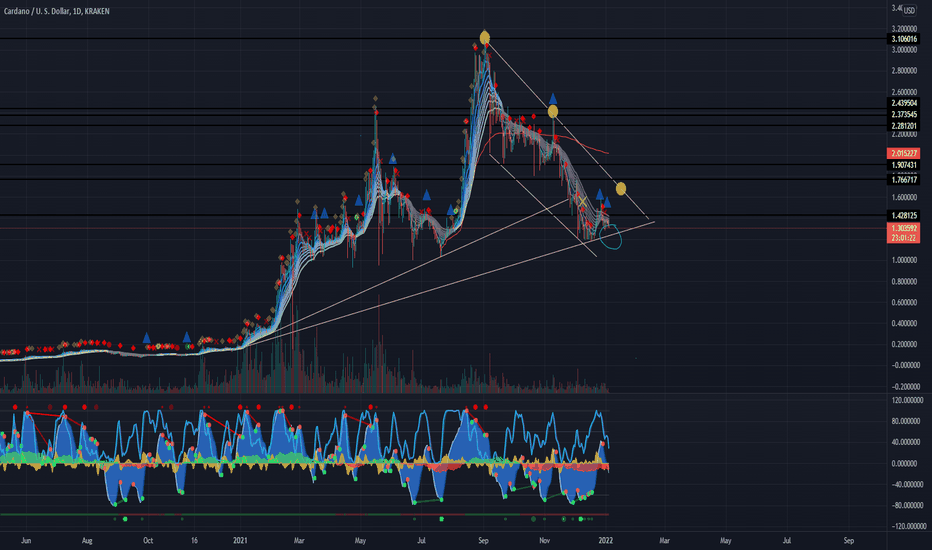Click the 2022 label on time axis
The width and height of the screenshot is (932, 550).
pos(606,540)
